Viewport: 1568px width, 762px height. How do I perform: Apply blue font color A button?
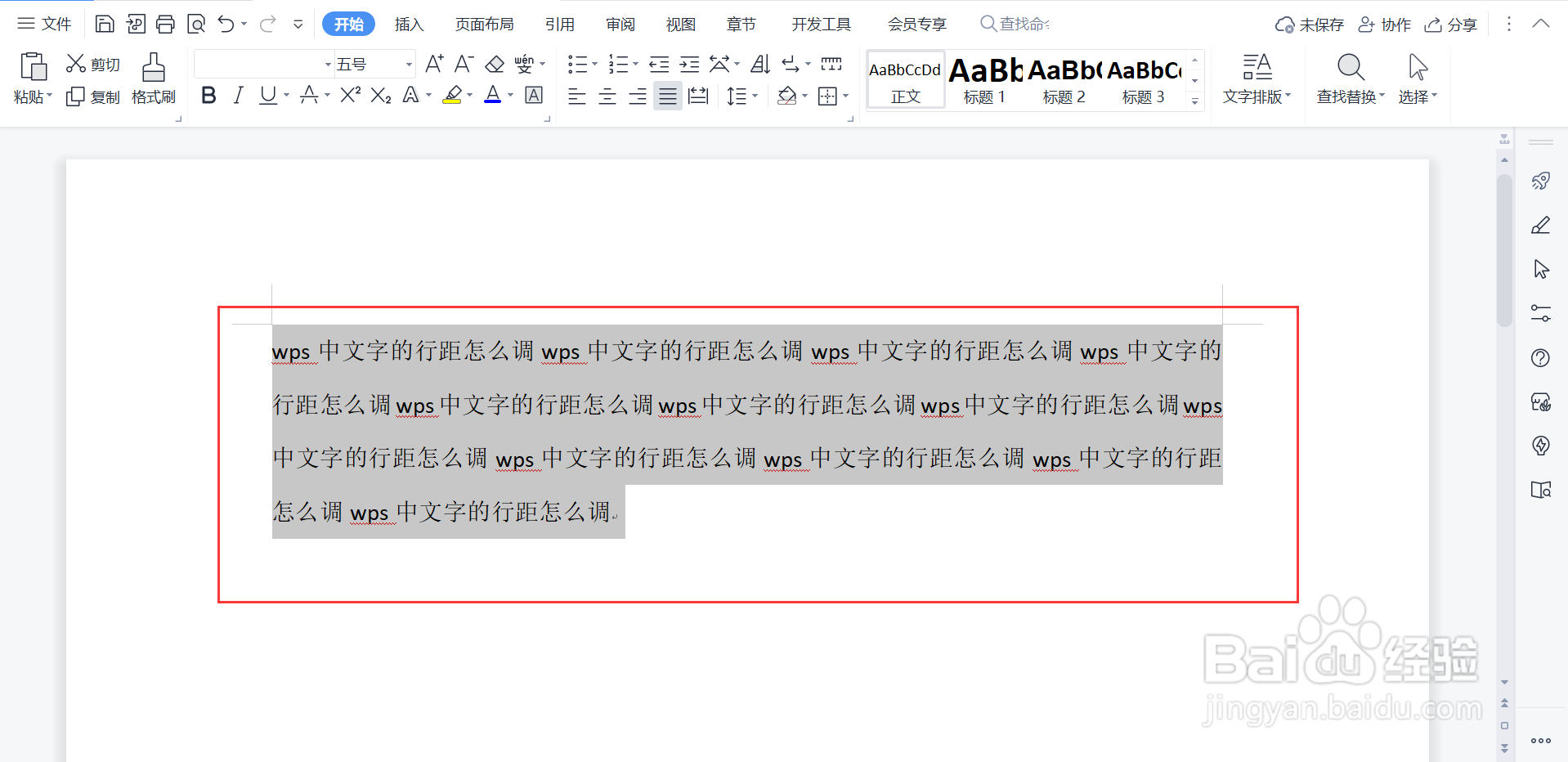tap(493, 96)
